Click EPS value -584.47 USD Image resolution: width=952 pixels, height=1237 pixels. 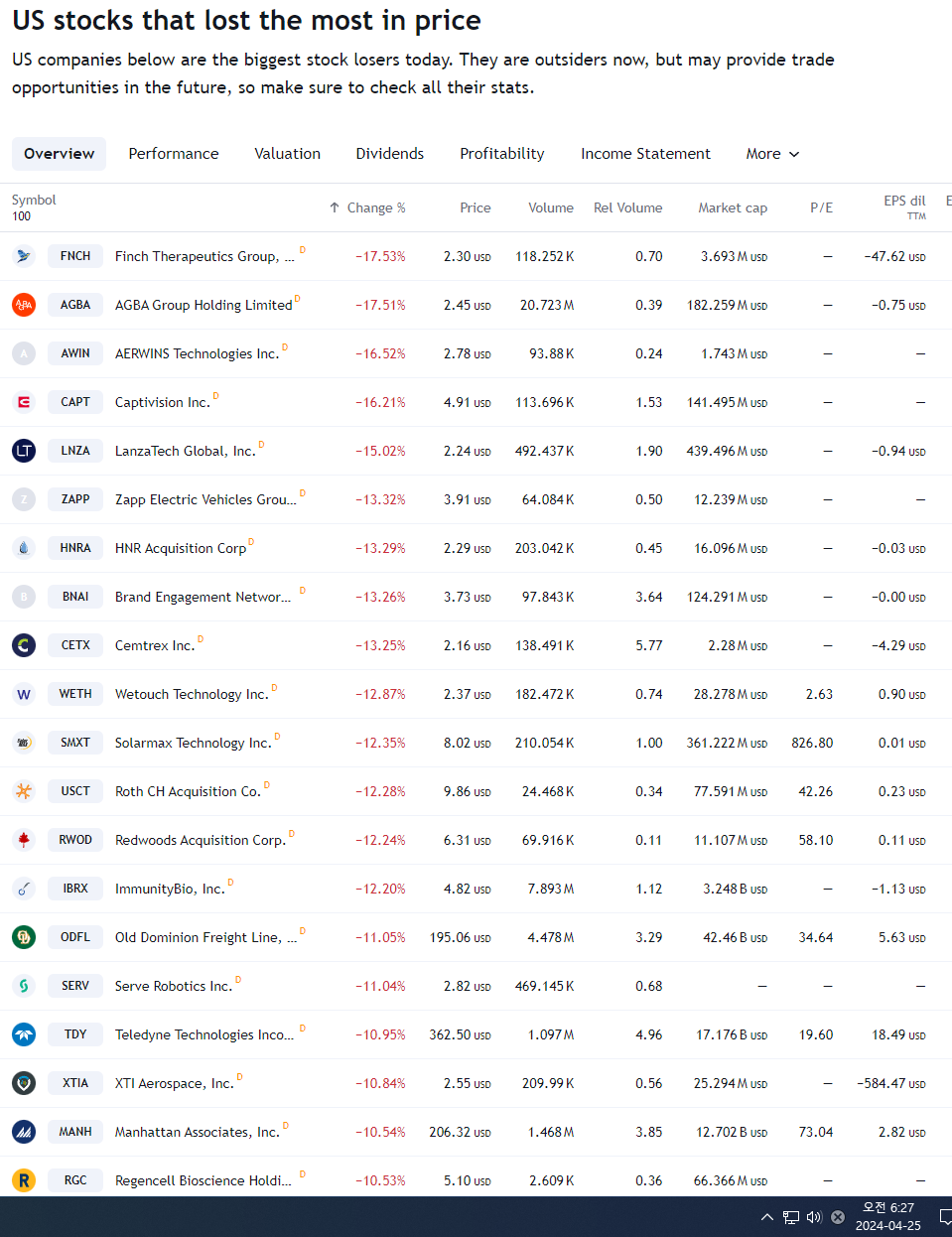[891, 1083]
